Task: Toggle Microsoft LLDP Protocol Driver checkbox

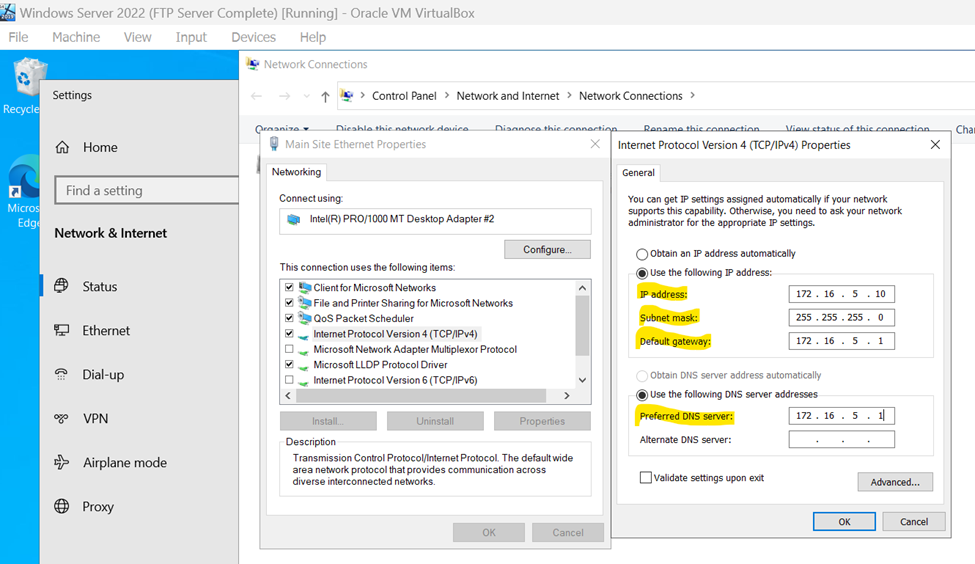Action: tap(289, 364)
